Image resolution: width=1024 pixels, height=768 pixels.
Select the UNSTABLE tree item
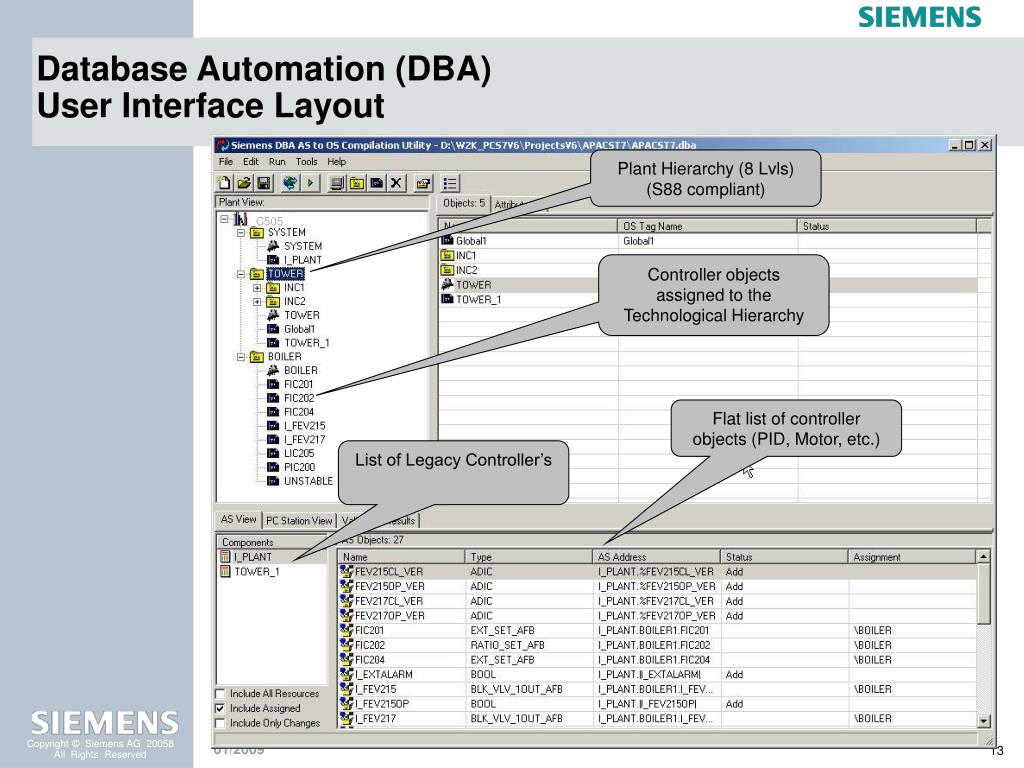click(308, 481)
